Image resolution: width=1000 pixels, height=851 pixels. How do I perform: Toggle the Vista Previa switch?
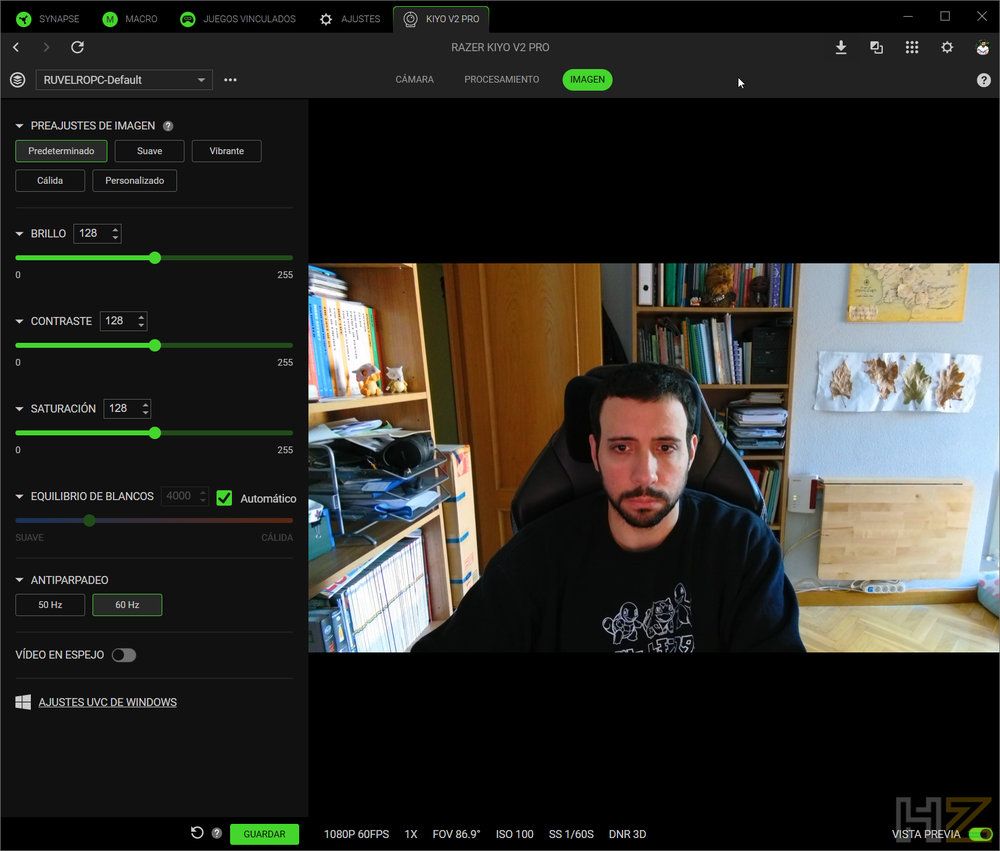point(980,834)
